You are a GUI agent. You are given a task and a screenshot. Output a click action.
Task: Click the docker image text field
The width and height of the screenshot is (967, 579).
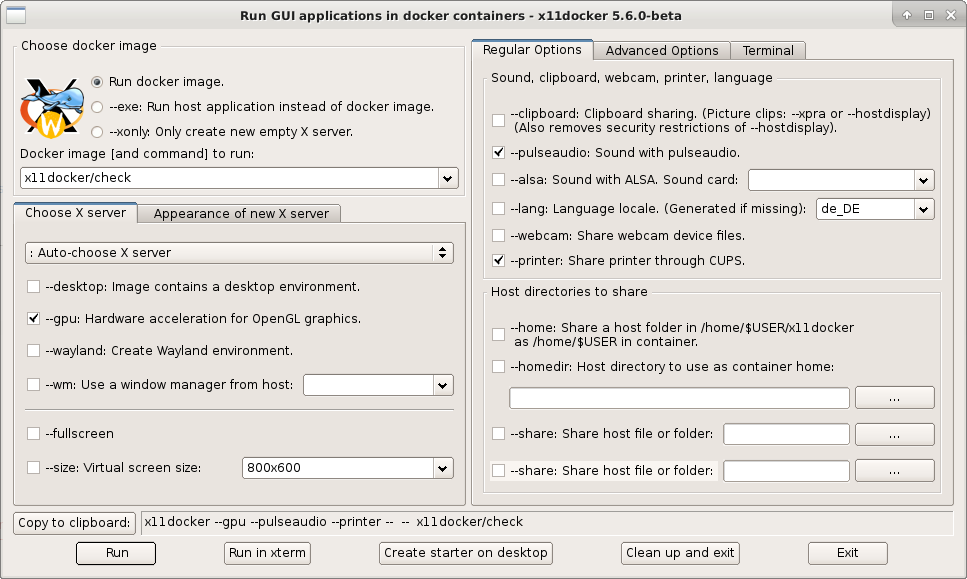click(229, 178)
